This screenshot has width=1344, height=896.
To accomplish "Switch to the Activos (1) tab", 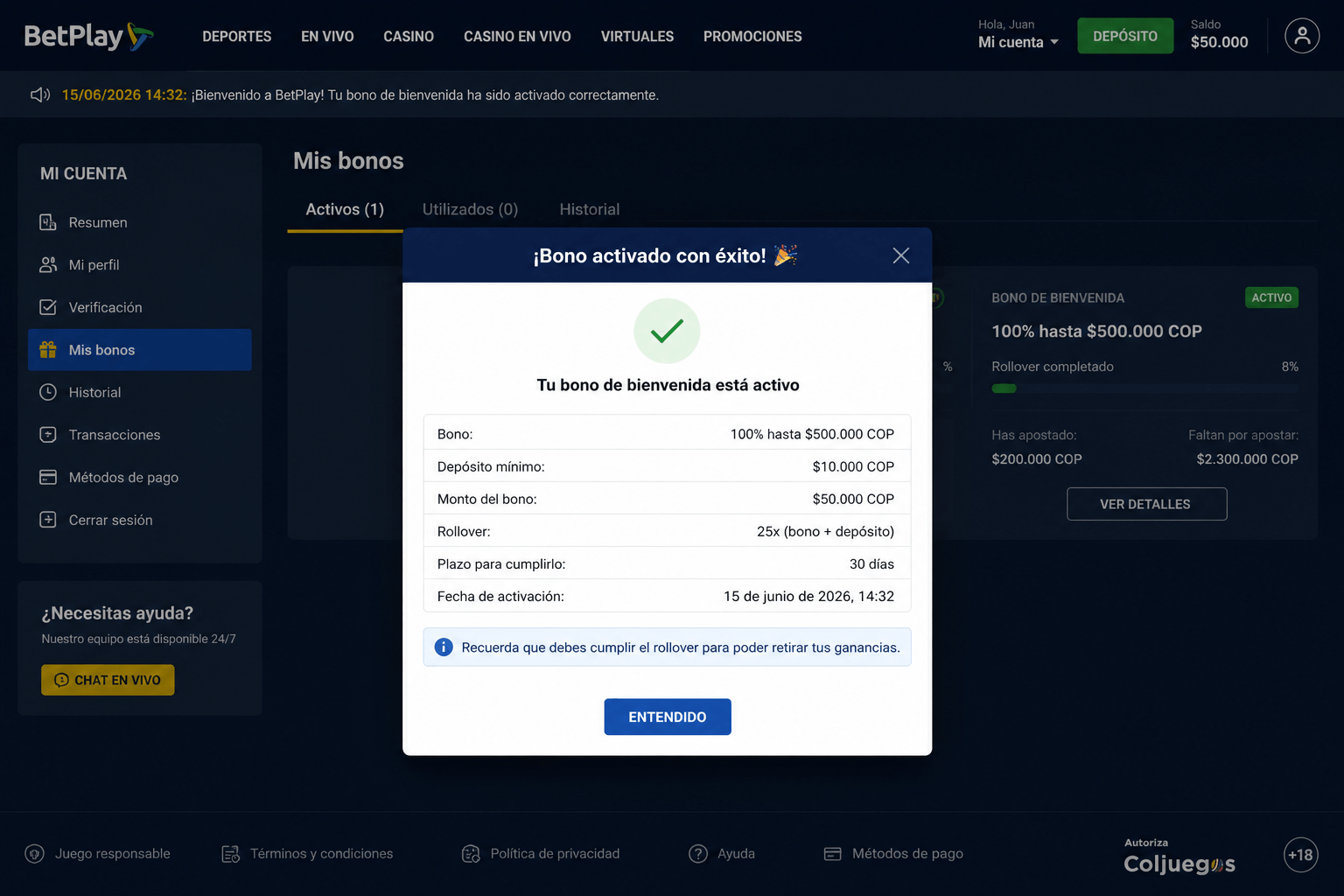I will coord(345,209).
